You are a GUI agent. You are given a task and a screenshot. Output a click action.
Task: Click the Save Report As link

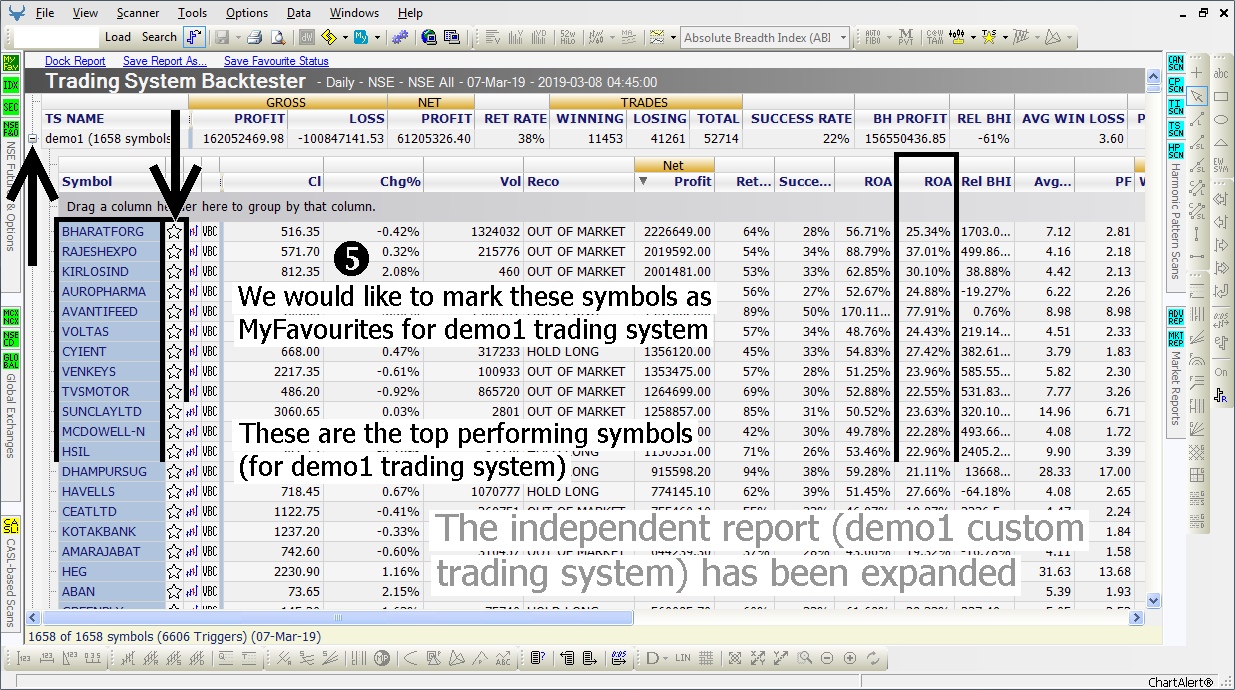coord(165,61)
